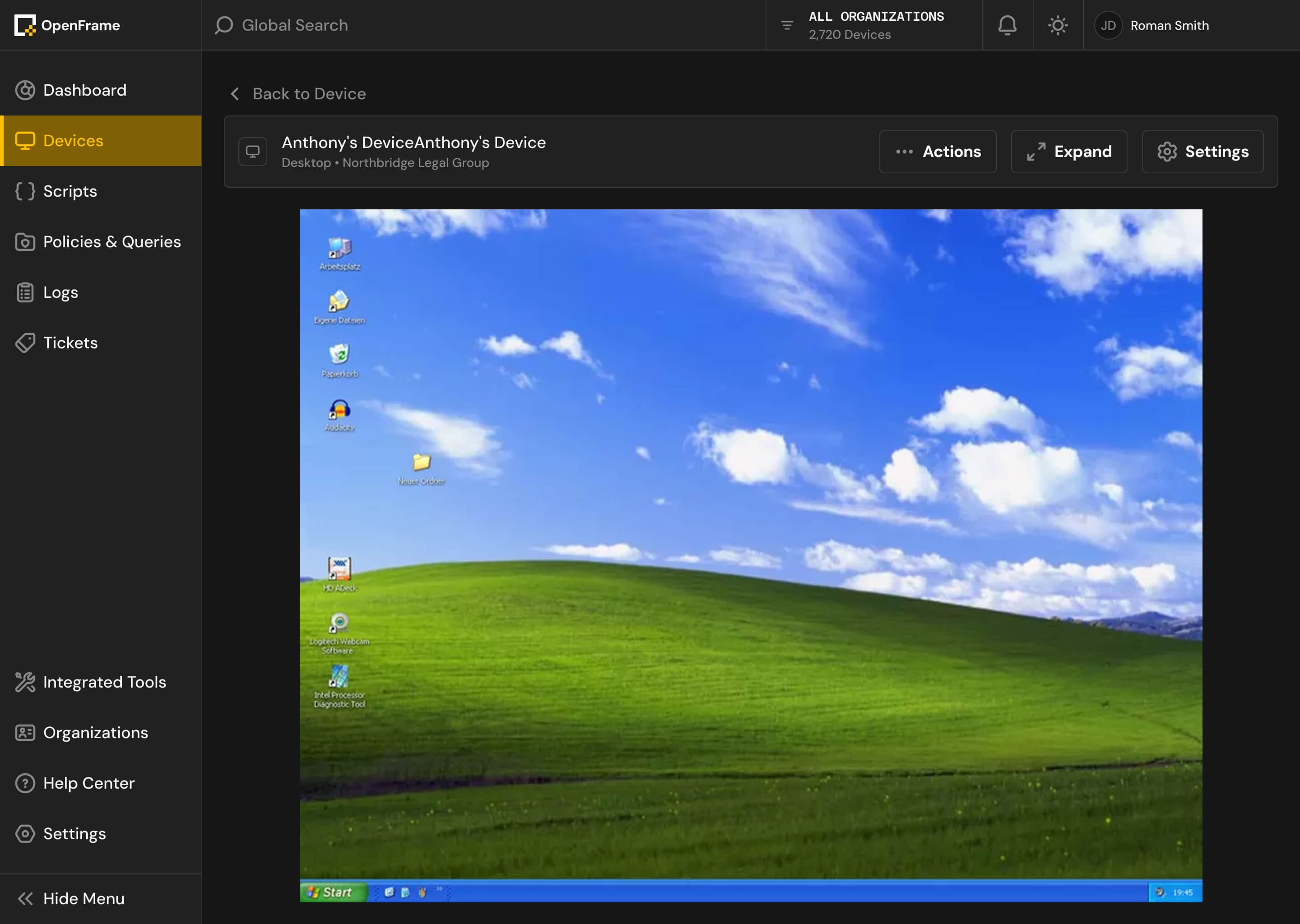1300x924 pixels.
Task: Open Scripts section
Action: tap(101, 191)
